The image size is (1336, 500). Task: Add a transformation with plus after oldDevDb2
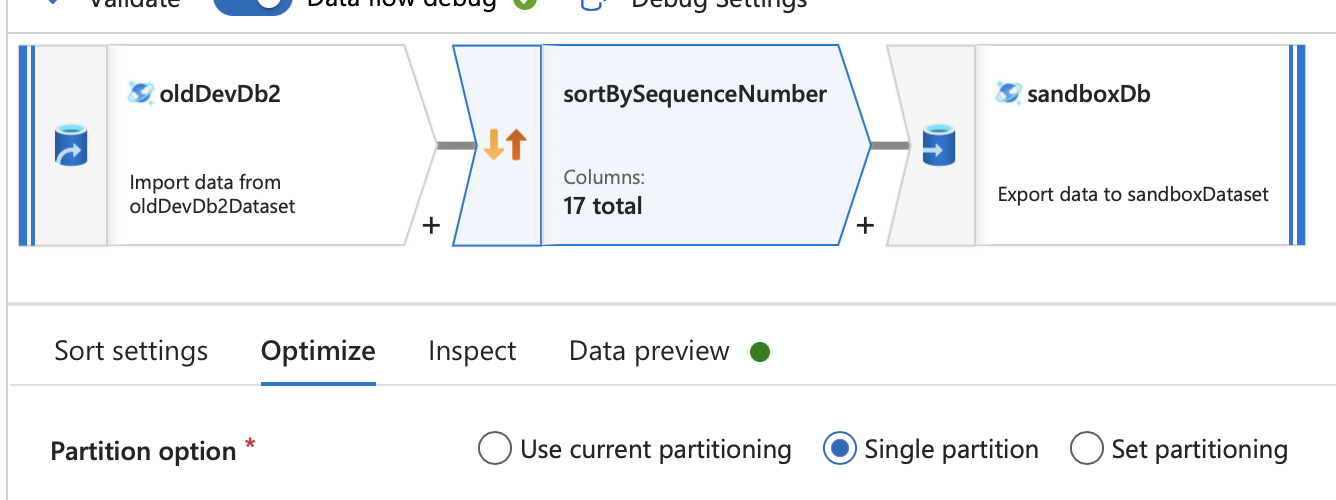tap(430, 226)
